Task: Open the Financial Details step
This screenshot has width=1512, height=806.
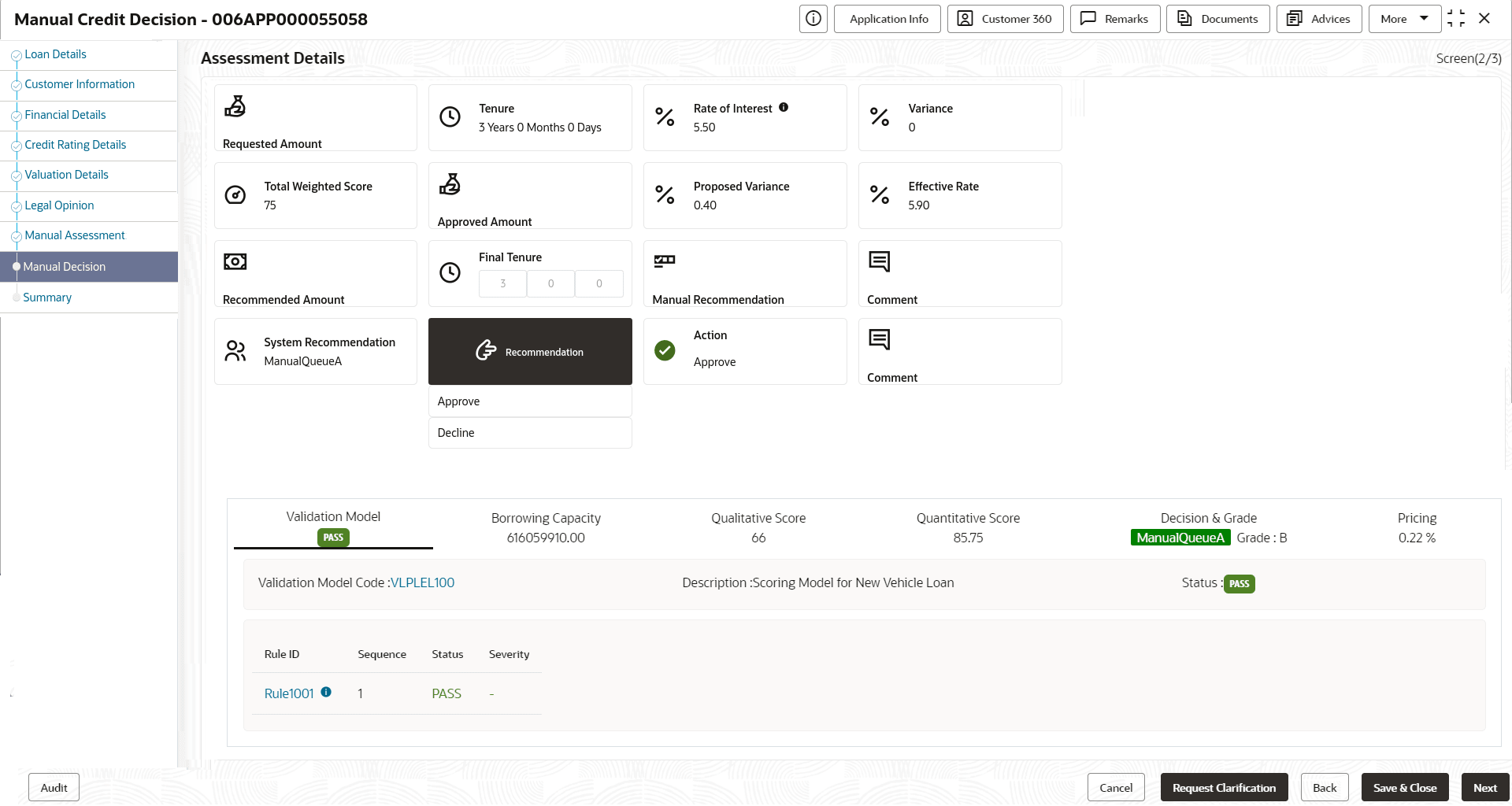Action: 65,115
